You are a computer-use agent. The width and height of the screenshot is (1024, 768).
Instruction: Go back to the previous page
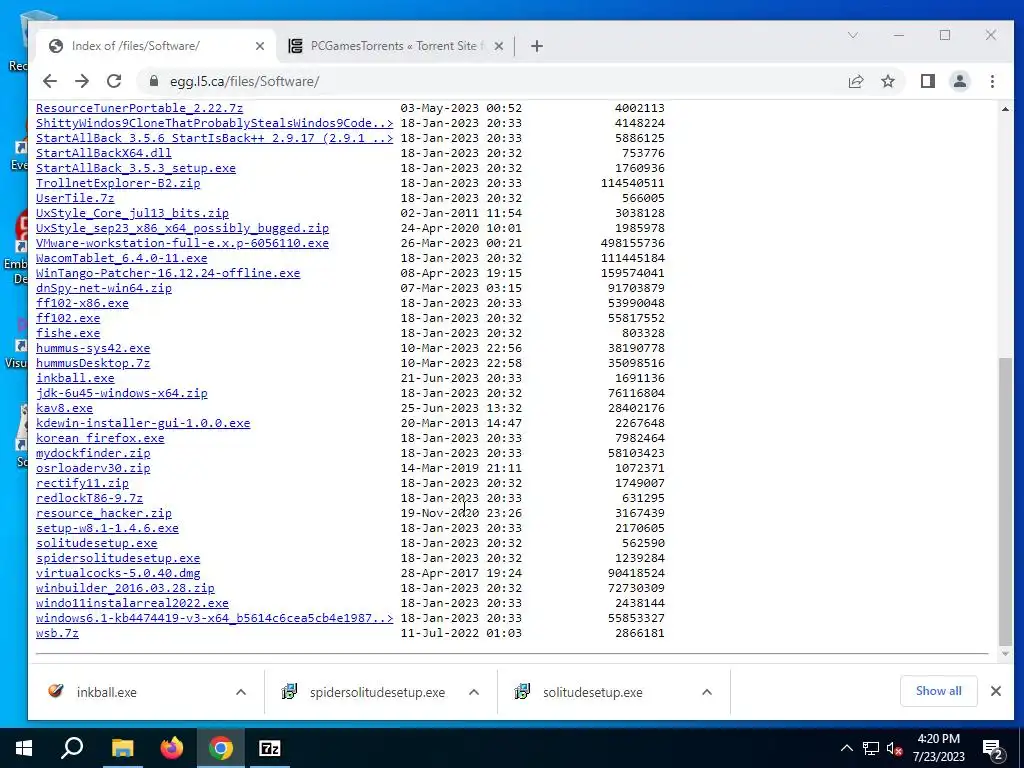coord(50,81)
